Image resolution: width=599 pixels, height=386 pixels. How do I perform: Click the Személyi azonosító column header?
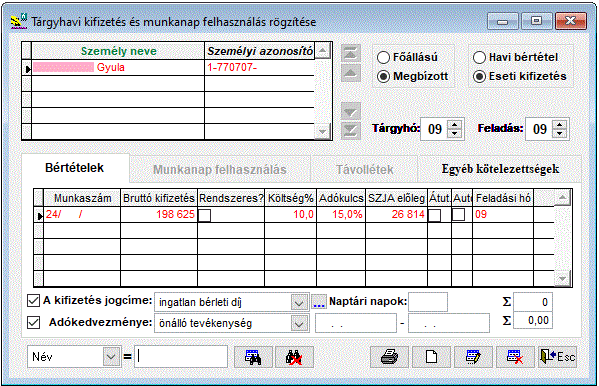[x=259, y=51]
